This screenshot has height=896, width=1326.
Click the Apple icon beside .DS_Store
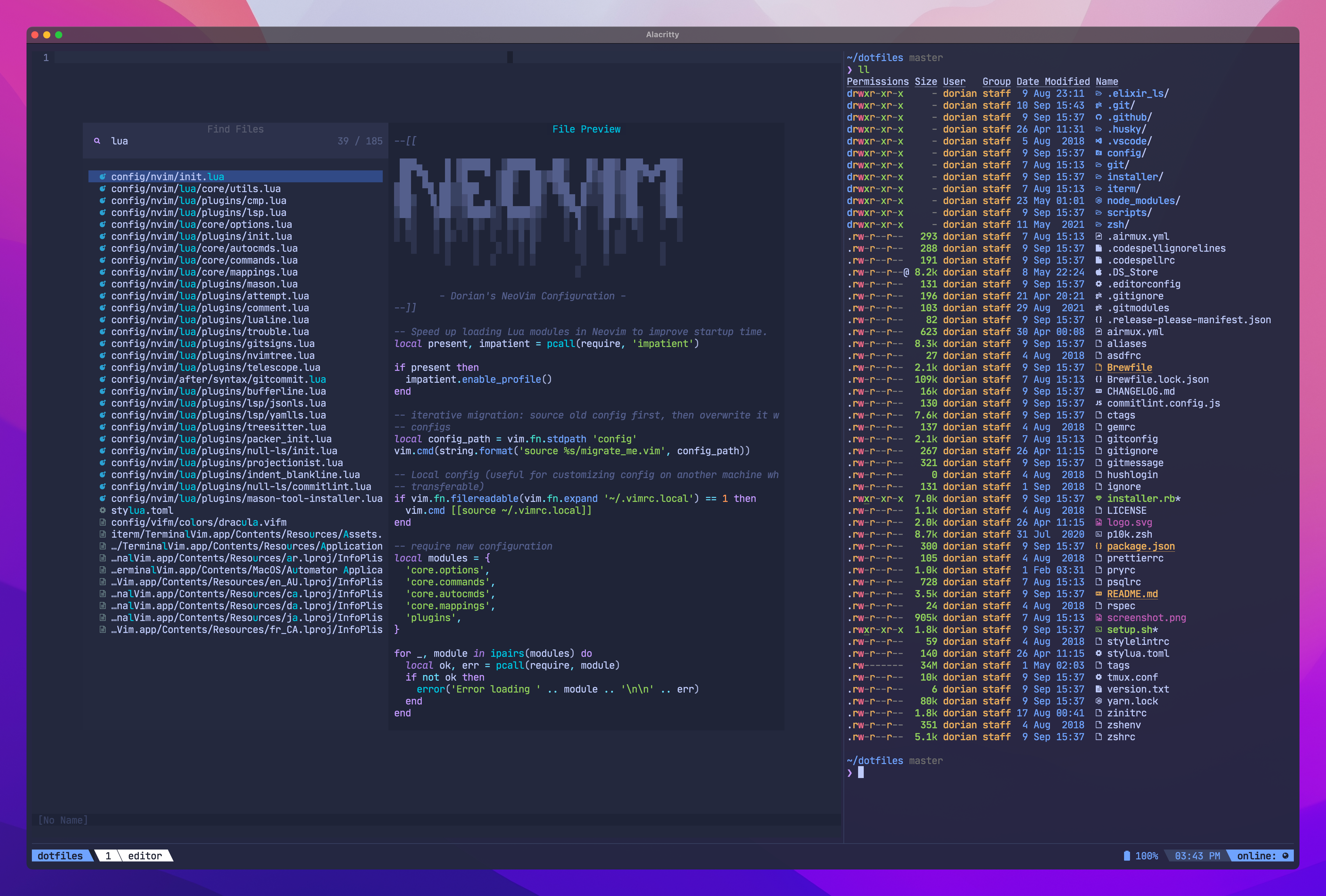coord(1098,272)
